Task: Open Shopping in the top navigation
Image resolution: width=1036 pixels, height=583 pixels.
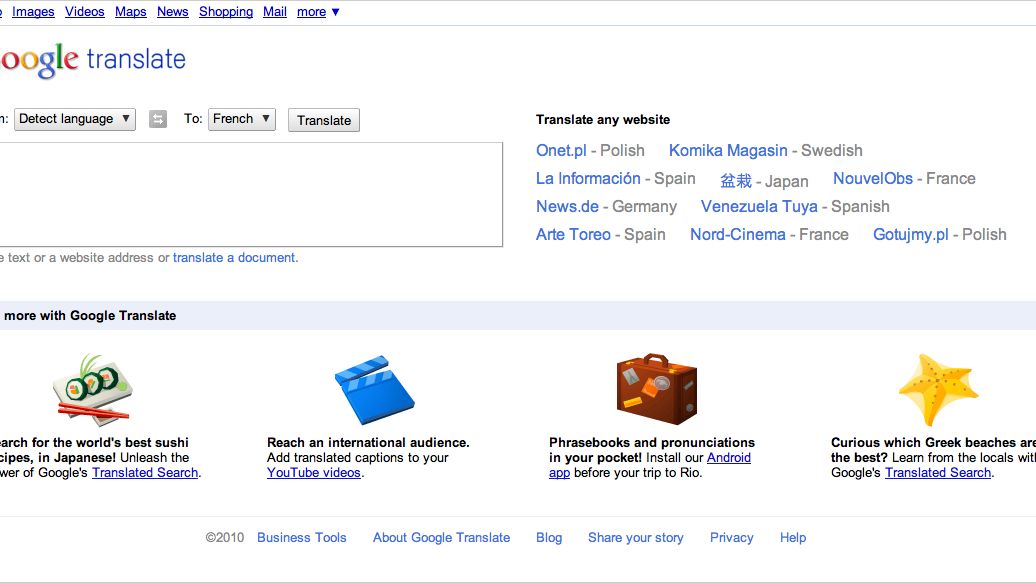Action: pyautogui.click(x=226, y=12)
